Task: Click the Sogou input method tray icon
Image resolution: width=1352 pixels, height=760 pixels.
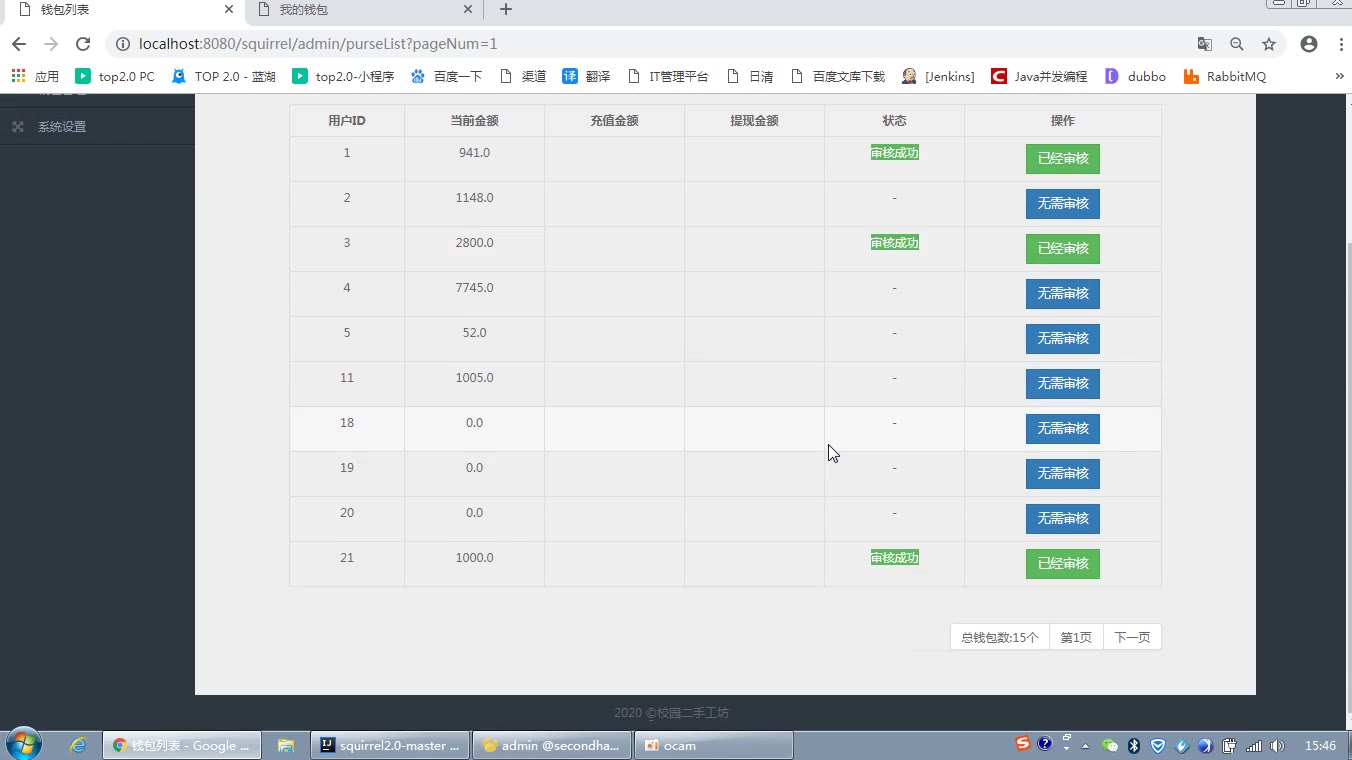Action: tap(1022, 744)
